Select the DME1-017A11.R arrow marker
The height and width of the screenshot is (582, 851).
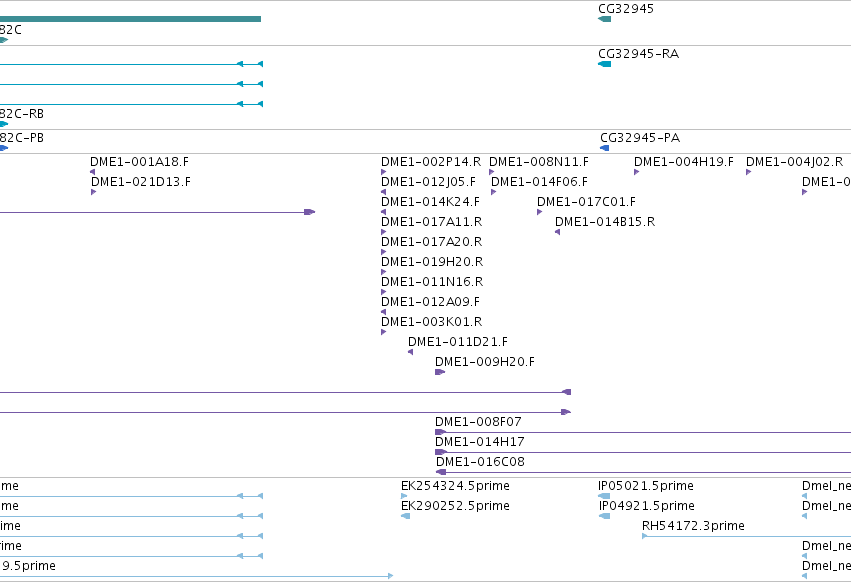click(384, 232)
